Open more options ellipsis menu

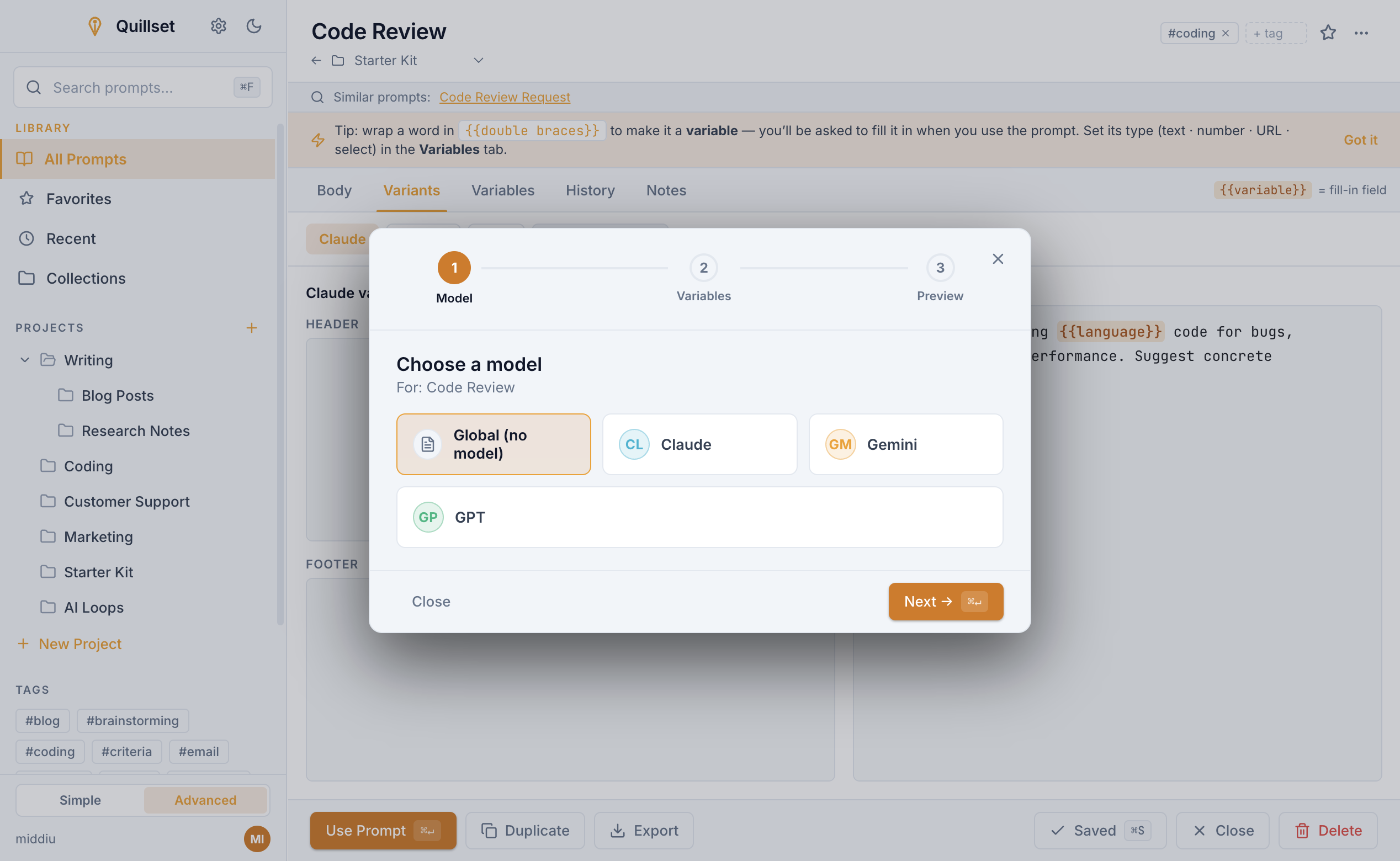pos(1361,33)
